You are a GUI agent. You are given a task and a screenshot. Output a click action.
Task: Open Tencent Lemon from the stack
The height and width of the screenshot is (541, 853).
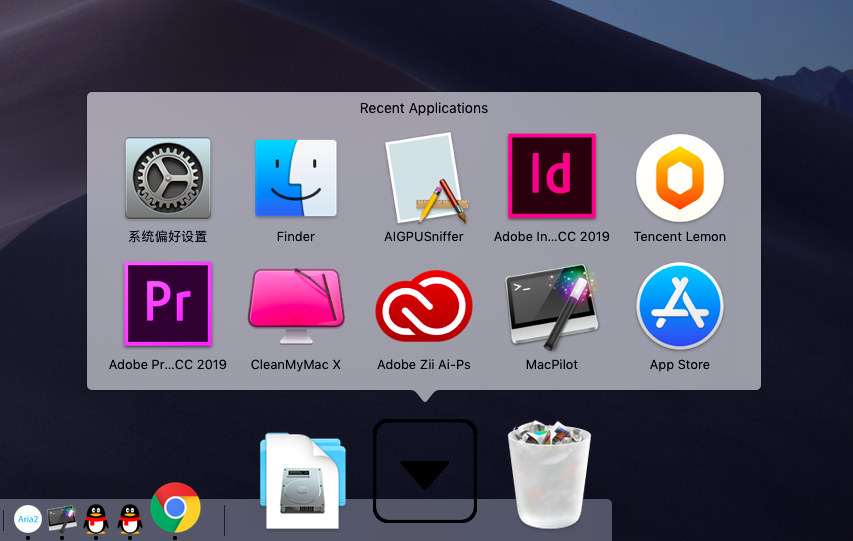[679, 178]
